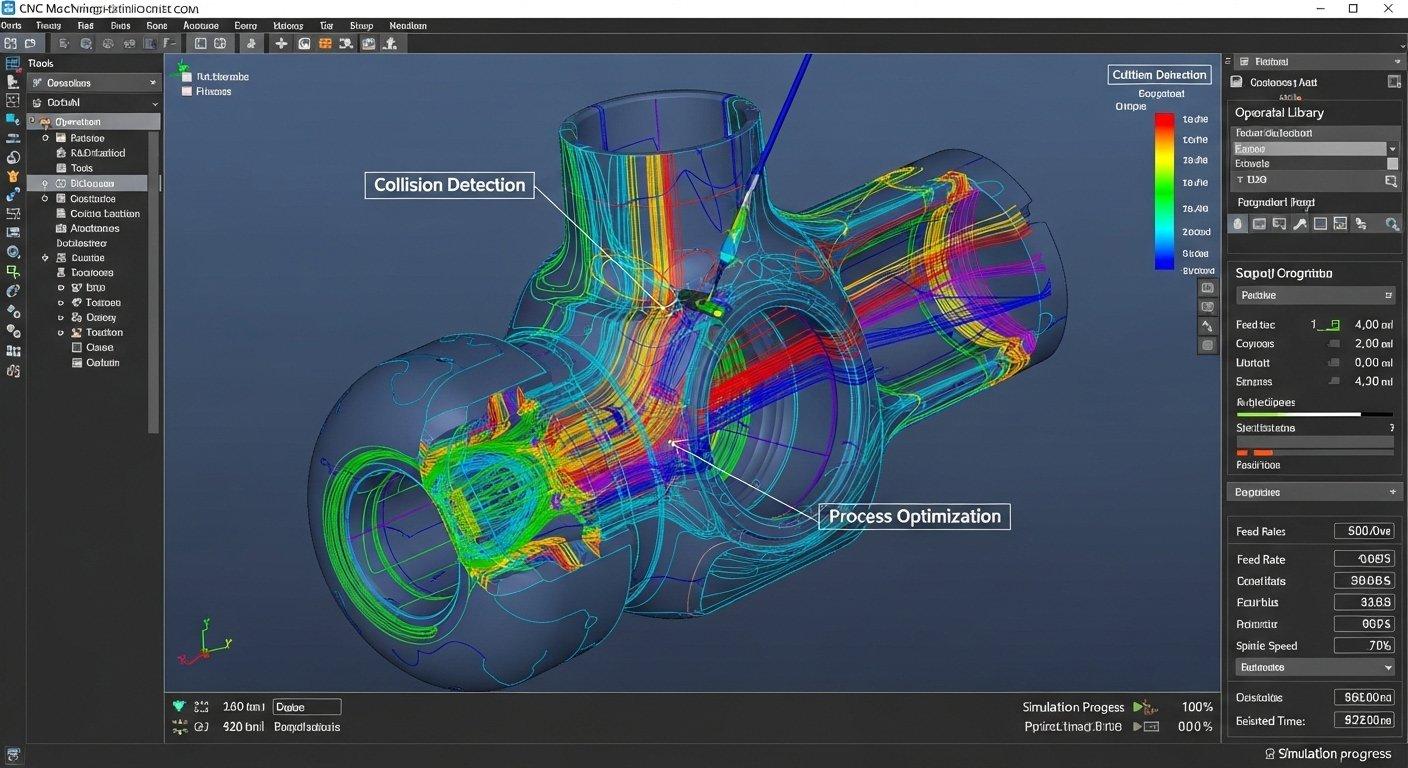Enable the Coolant toggle in Tool Geometry panel
Viewport: 1408px width, 768px height.
(x=1334, y=343)
